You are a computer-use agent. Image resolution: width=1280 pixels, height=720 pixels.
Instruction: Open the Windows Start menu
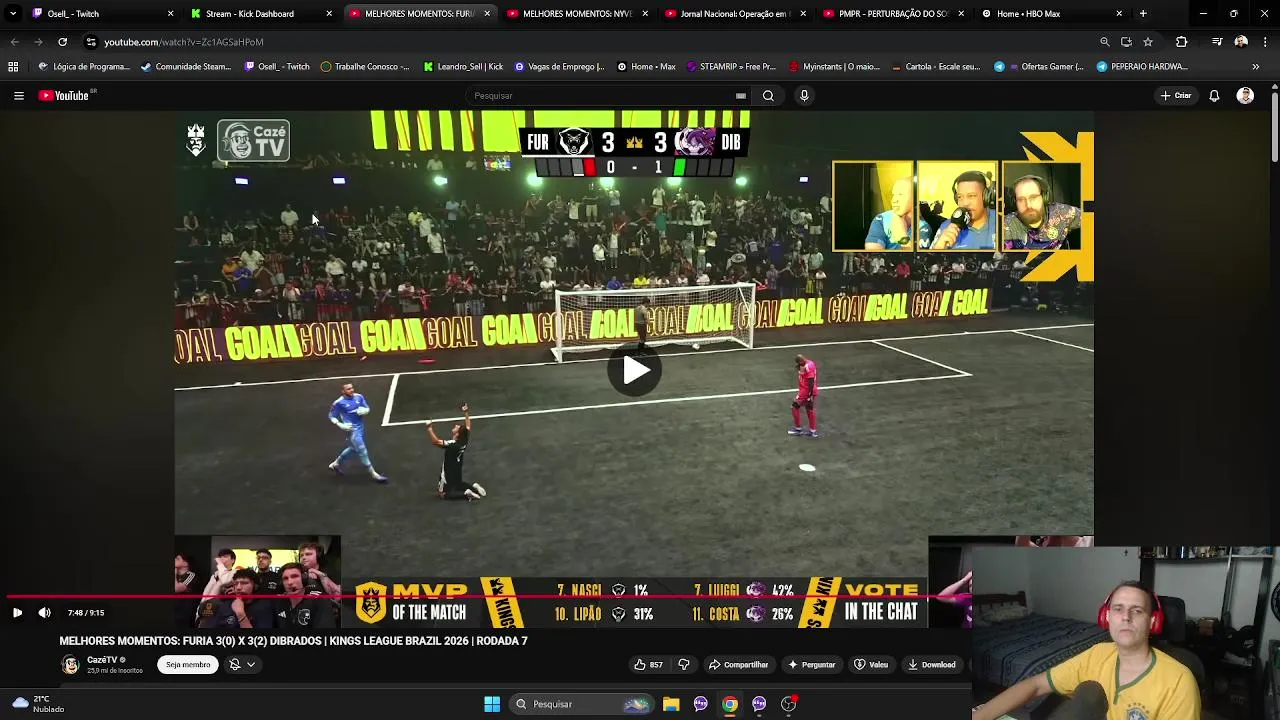492,704
